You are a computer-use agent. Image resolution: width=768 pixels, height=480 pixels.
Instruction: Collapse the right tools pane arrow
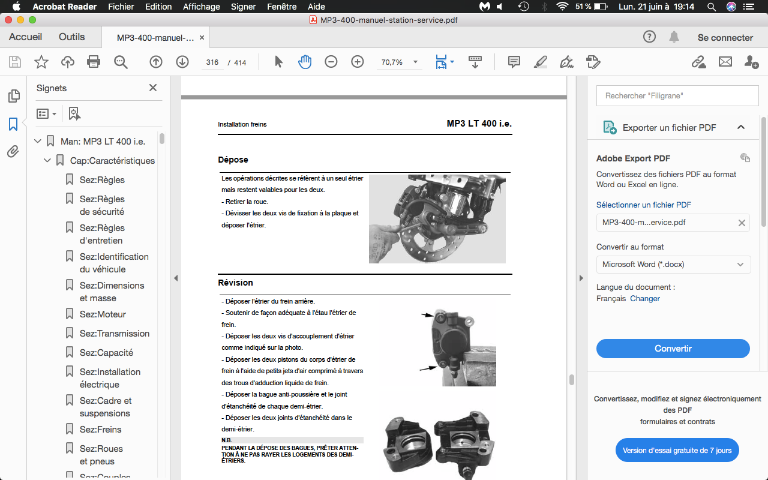pyautogui.click(x=581, y=278)
